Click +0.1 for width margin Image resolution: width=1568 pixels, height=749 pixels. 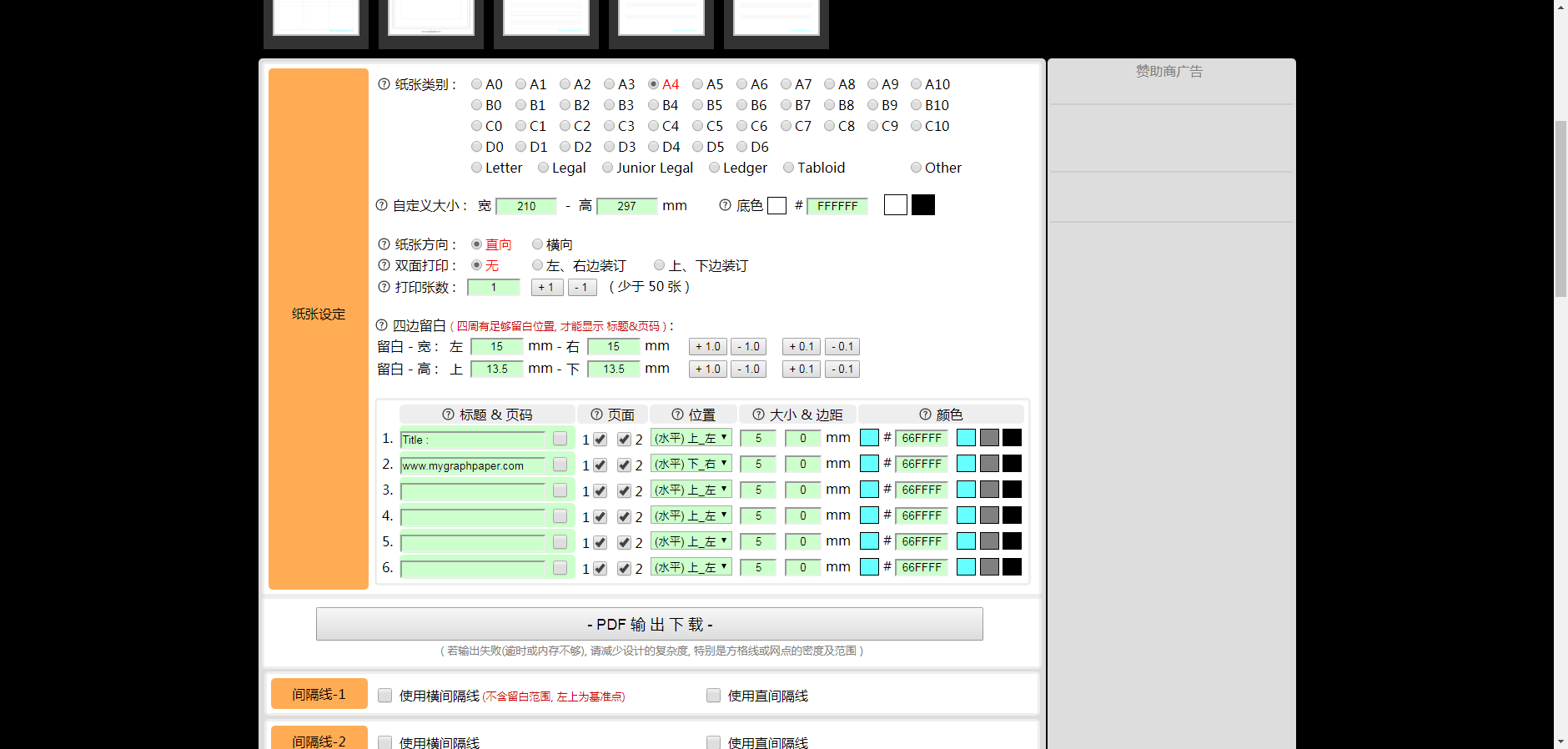tap(802, 346)
